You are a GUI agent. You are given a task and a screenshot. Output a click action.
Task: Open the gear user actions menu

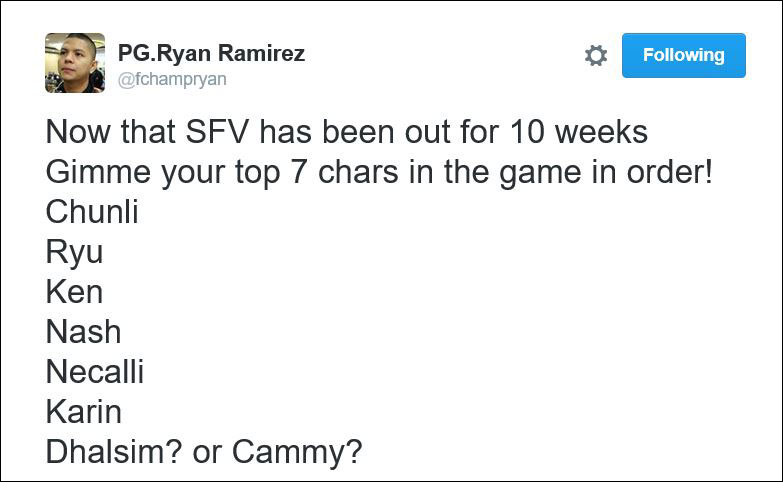pos(596,56)
